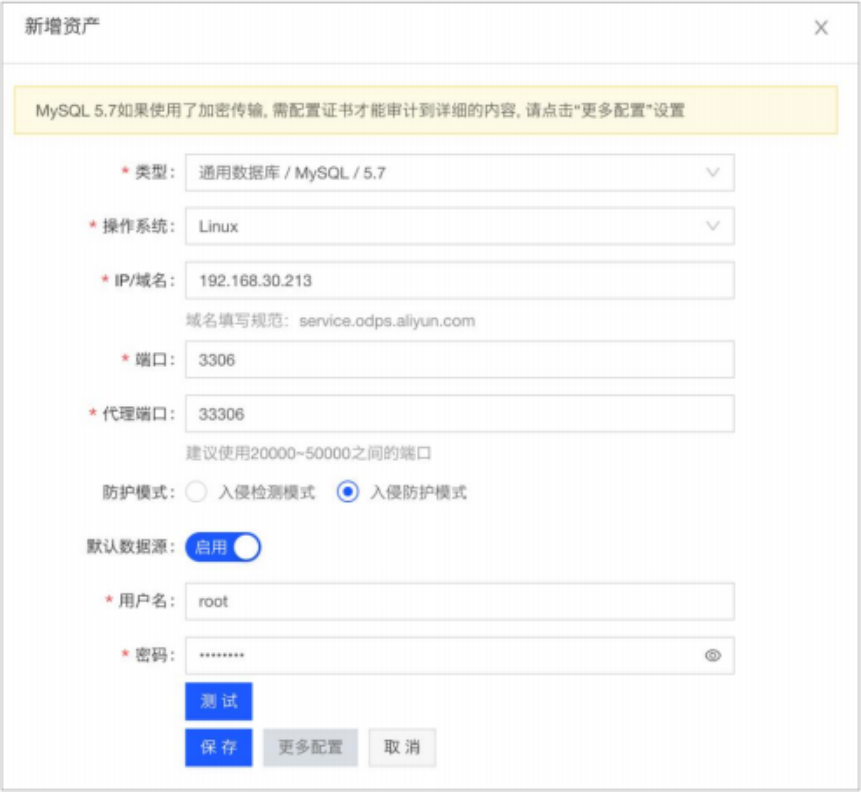Focus the 密码 password field
The width and height of the screenshot is (861, 792).
coord(460,655)
